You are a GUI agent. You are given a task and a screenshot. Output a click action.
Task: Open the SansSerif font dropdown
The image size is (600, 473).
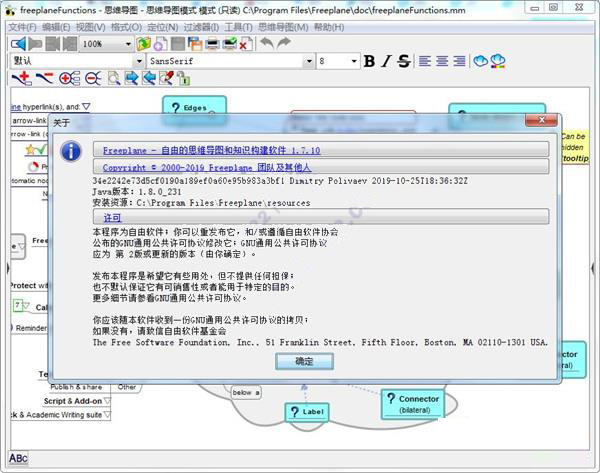(309, 61)
